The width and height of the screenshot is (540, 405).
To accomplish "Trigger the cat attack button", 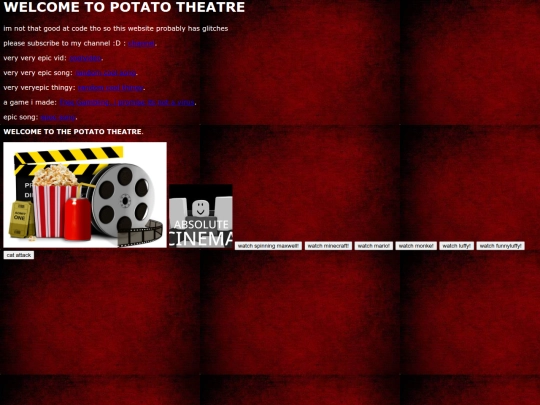I will (x=19, y=255).
